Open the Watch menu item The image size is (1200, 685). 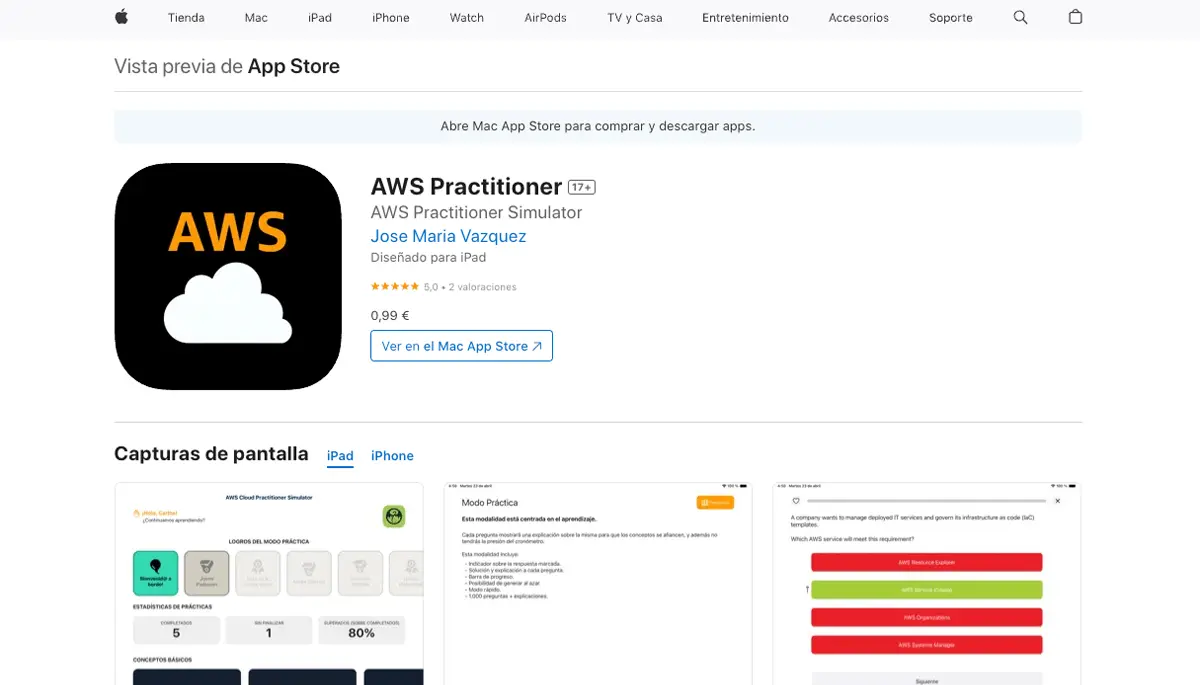click(x=467, y=18)
